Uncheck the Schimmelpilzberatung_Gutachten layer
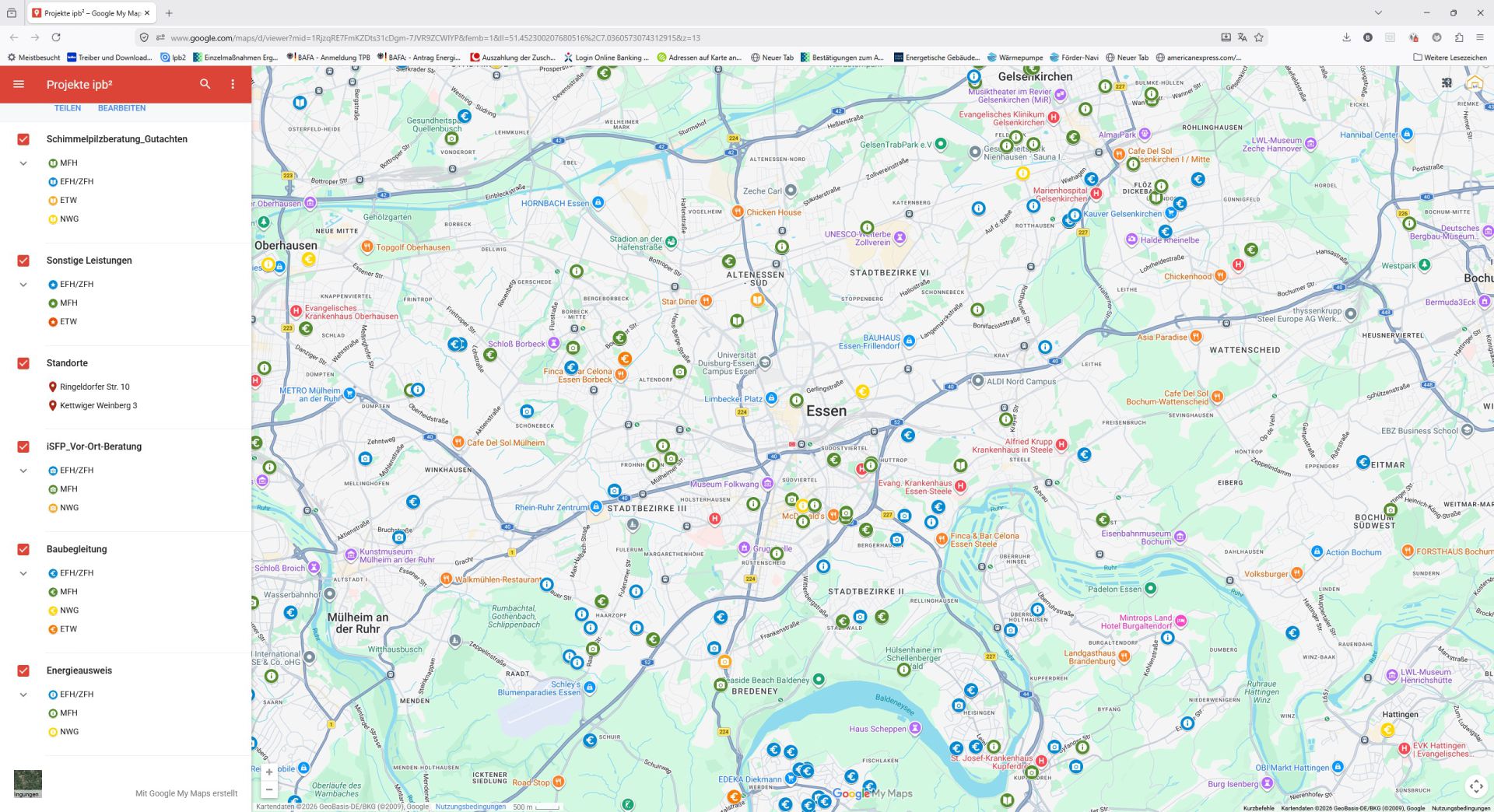 pyautogui.click(x=23, y=139)
